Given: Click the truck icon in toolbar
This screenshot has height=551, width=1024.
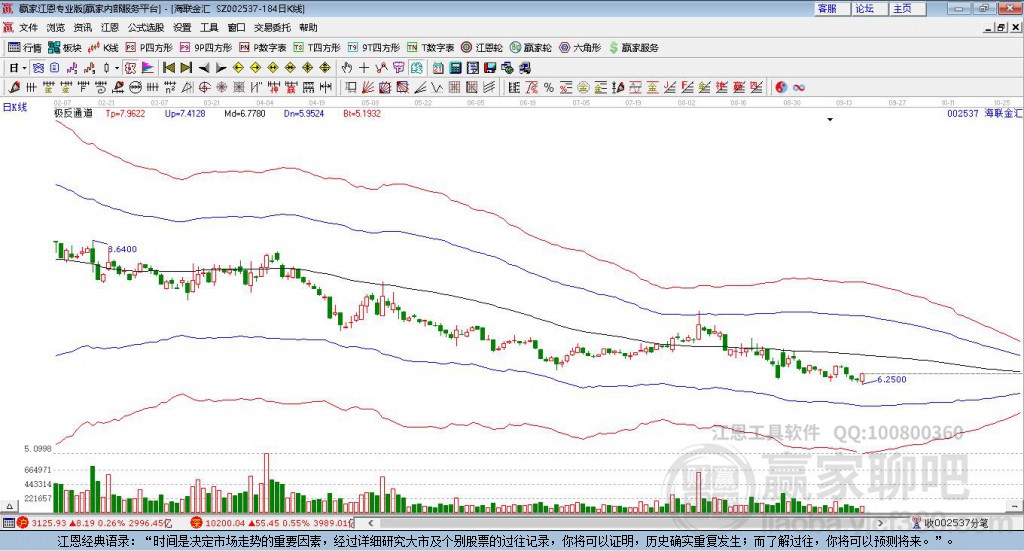Looking at the screenshot, I should [x=524, y=68].
